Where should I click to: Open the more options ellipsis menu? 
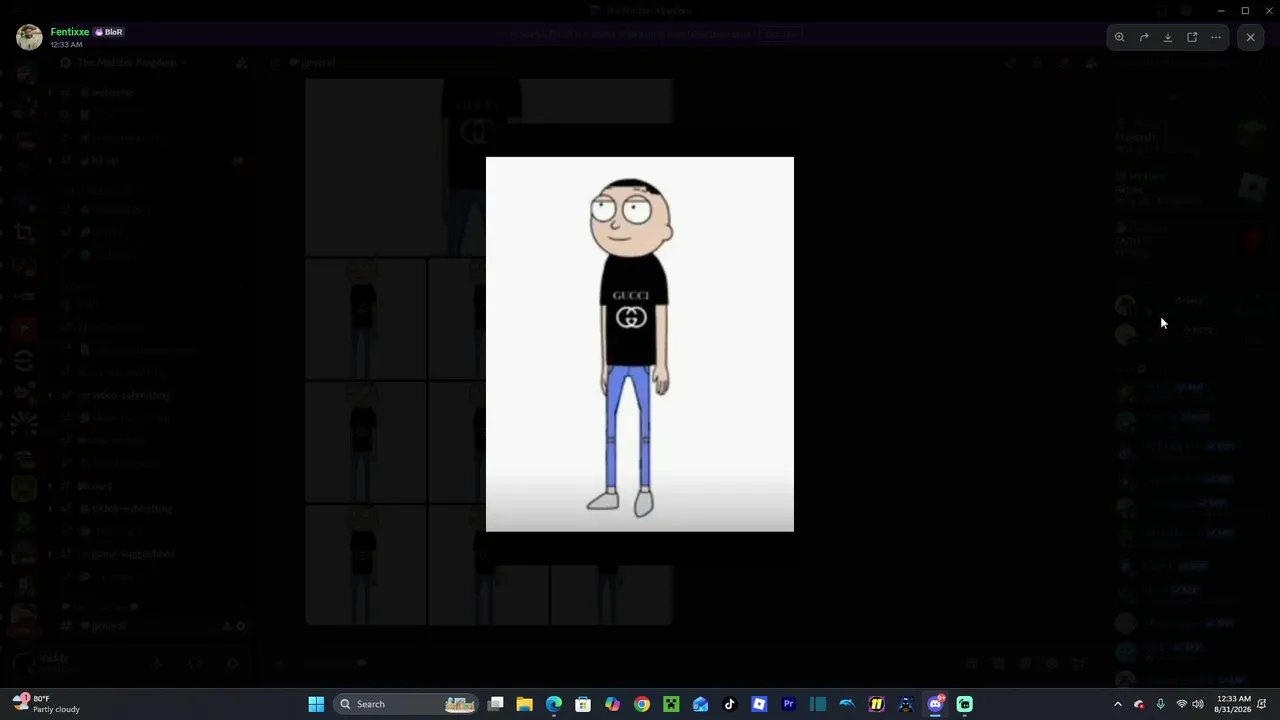click(1216, 38)
